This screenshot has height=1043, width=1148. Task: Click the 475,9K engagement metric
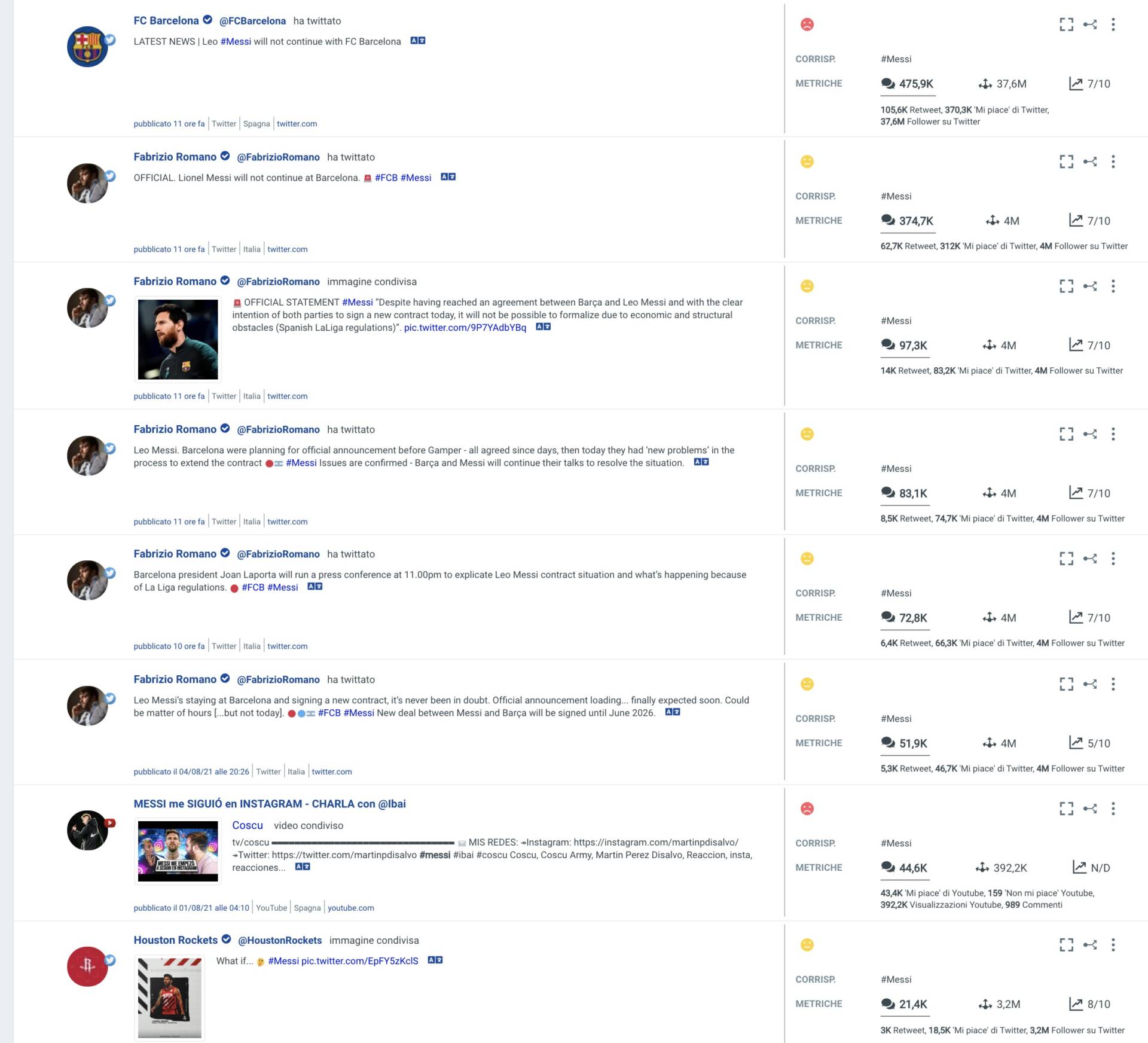(x=907, y=84)
